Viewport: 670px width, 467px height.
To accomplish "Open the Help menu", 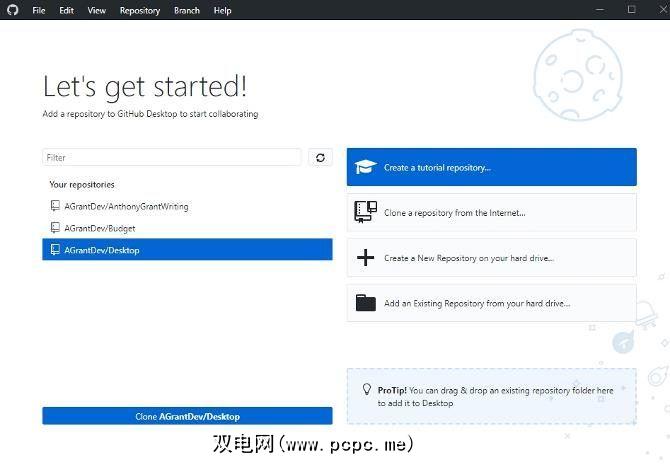I will (222, 10).
